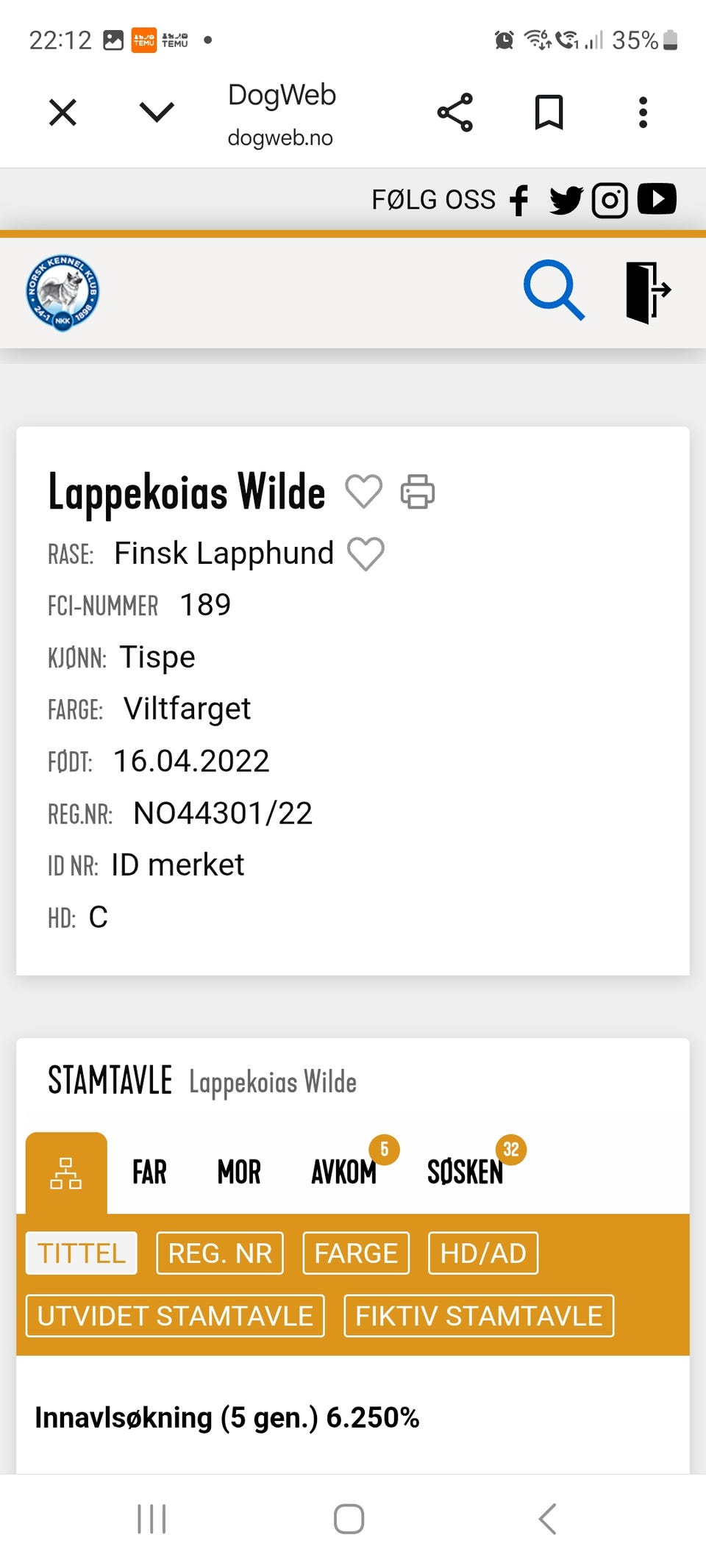Print Lappekoias Wilde with printer icon
Image resolution: width=706 pixels, height=1568 pixels.
[x=418, y=491]
